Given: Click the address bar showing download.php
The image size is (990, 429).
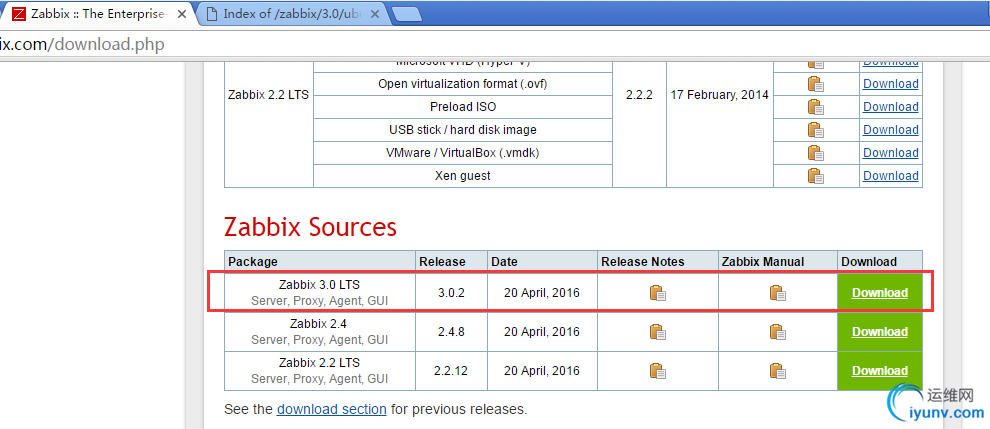Looking at the screenshot, I should pos(495,45).
